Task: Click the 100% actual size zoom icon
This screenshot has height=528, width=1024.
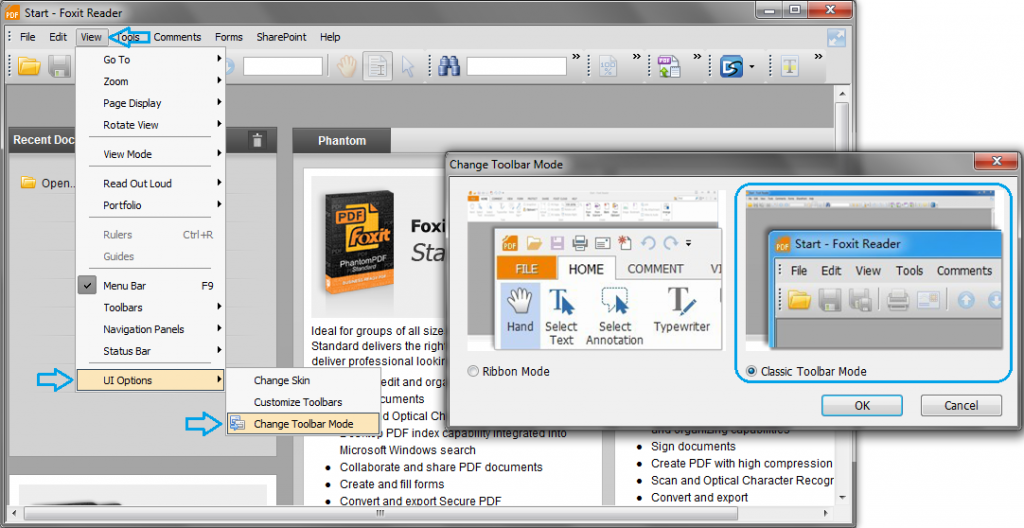Action: pos(608,66)
